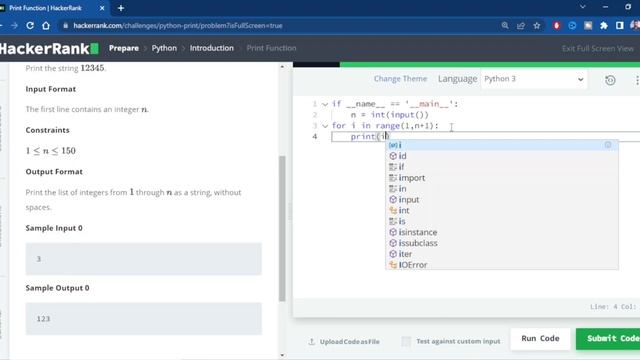The width and height of the screenshot is (640, 360).
Task: Click the tab search chevron in title bar
Action: point(583,7)
